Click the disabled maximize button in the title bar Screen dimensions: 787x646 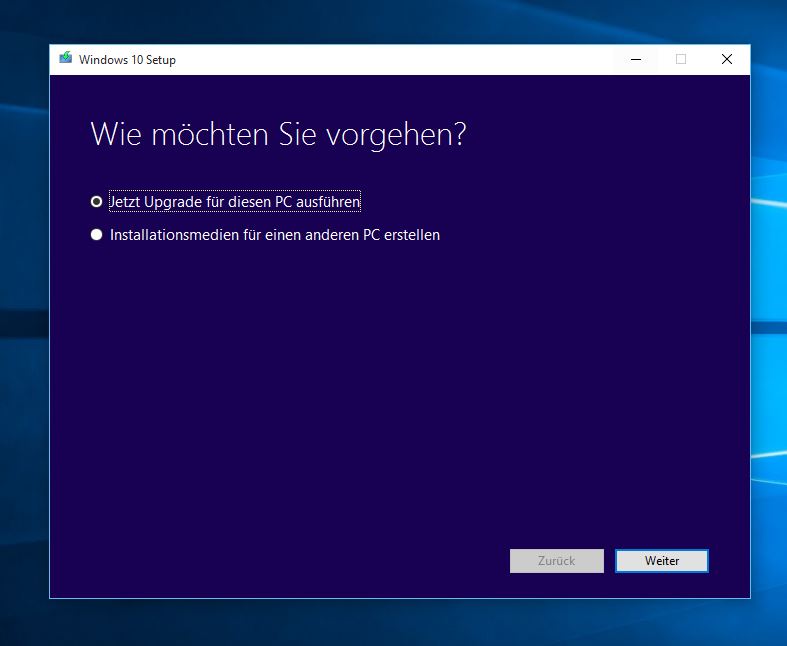point(681,59)
